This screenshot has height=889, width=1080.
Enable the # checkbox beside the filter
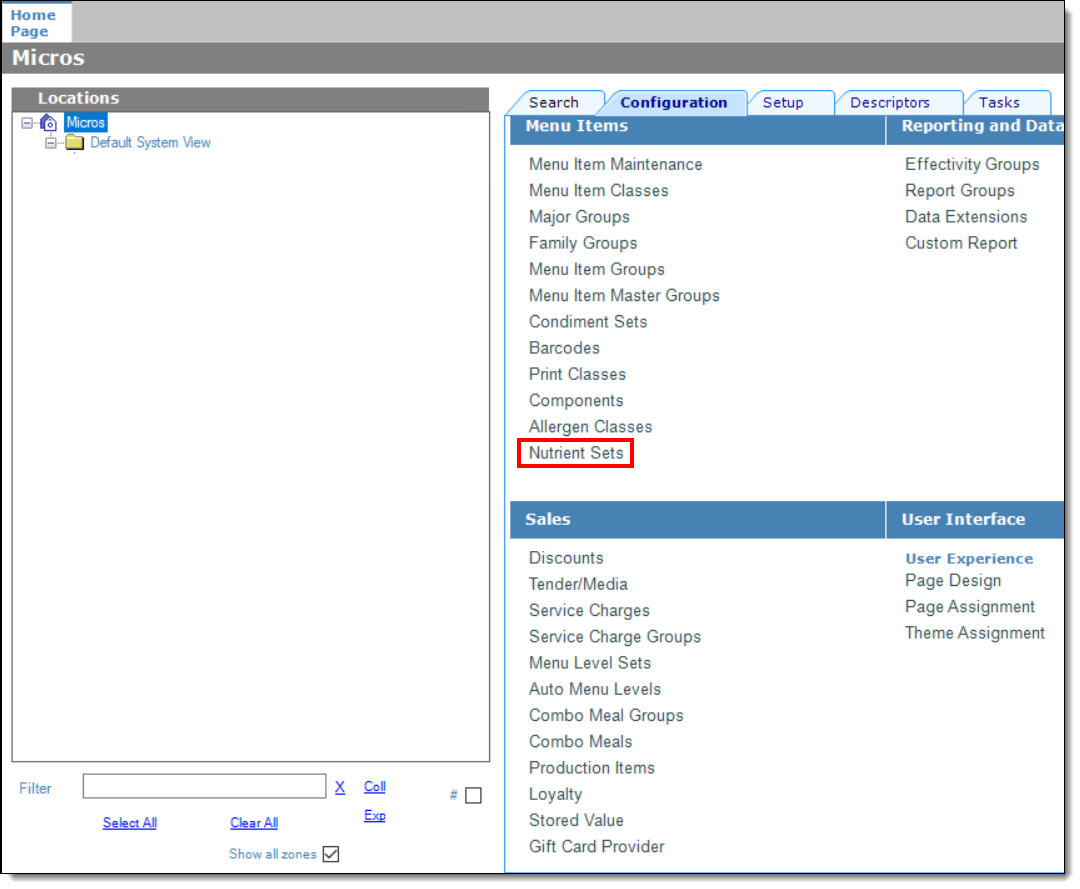coord(473,795)
